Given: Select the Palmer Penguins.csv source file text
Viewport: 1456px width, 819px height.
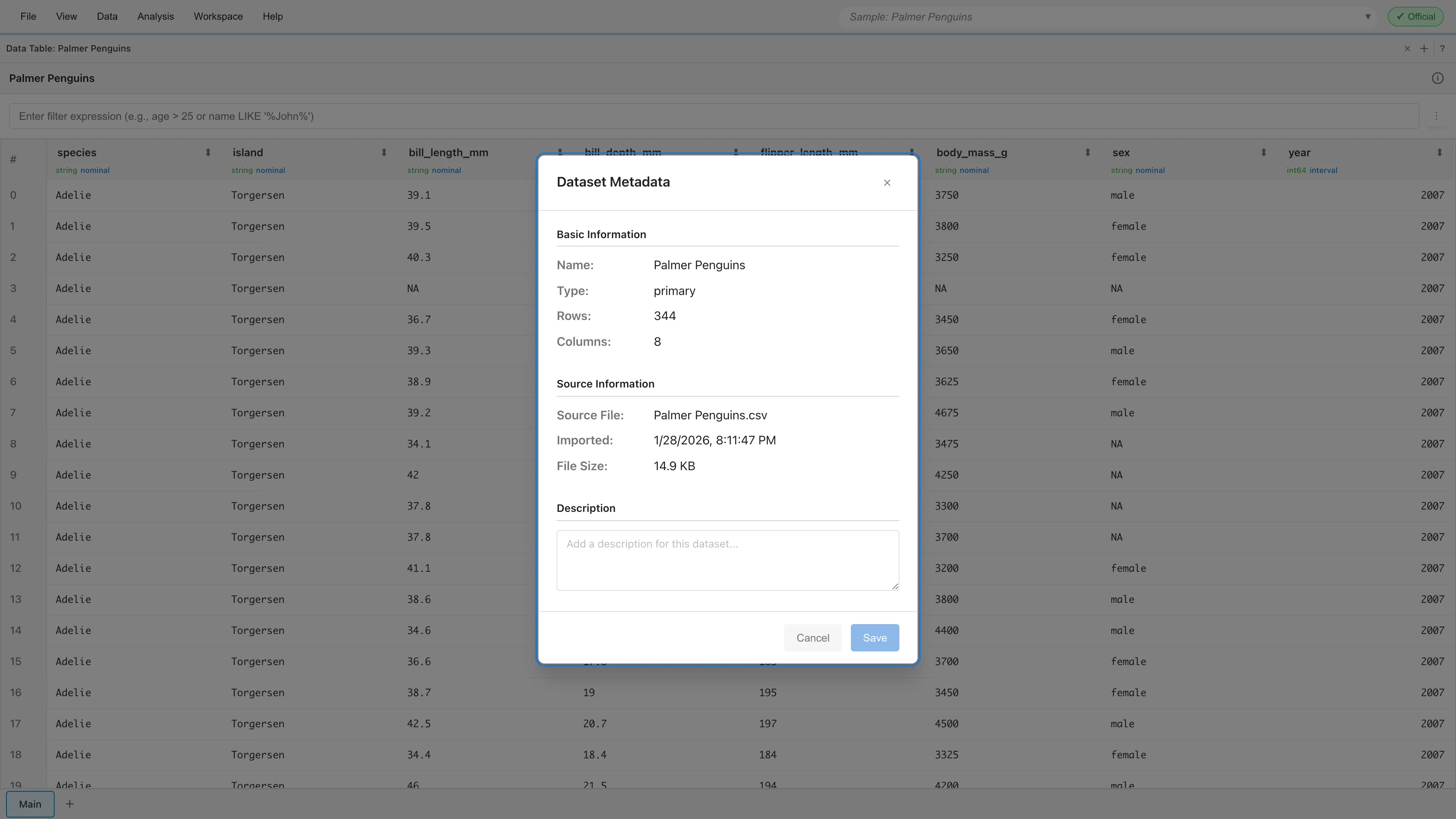Looking at the screenshot, I should pyautogui.click(x=711, y=416).
